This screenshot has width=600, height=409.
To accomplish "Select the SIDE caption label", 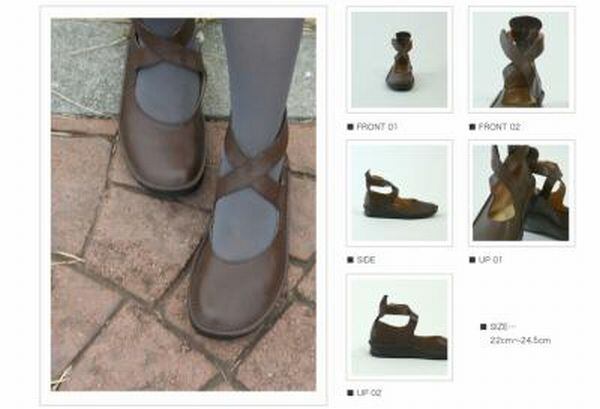I will coord(366,260).
